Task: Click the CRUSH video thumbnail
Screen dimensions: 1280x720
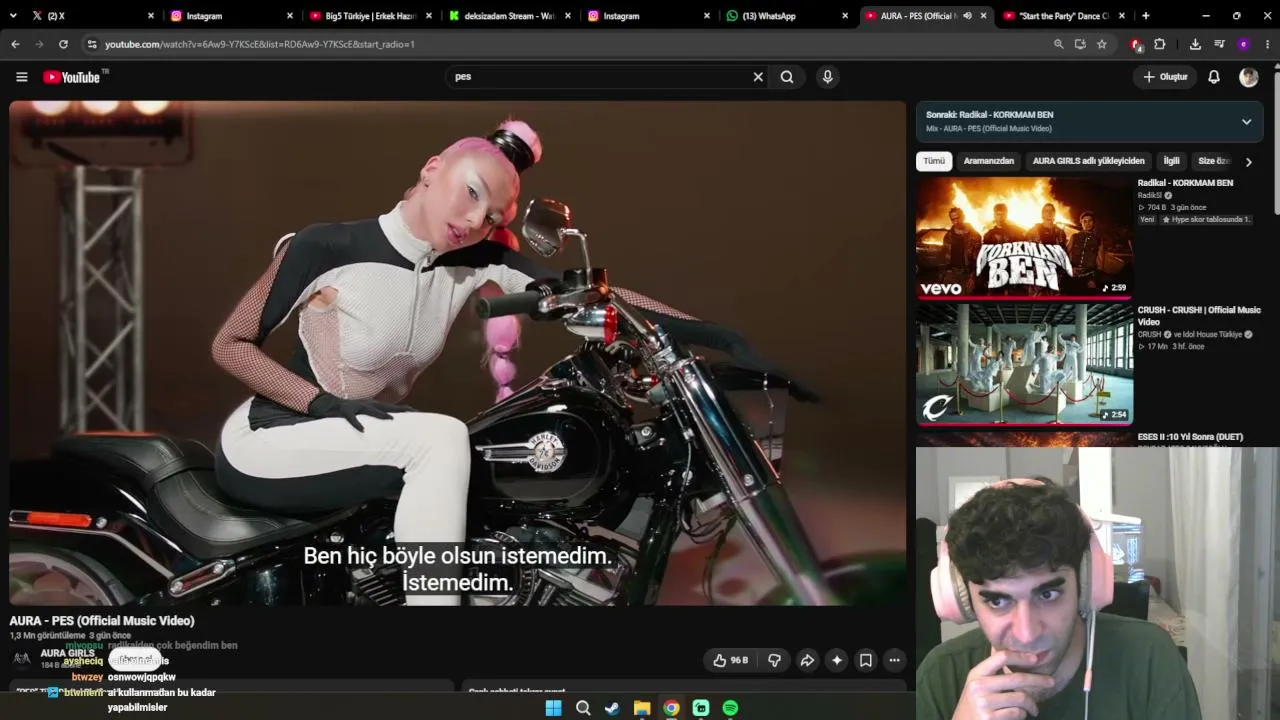Action: (x=1025, y=365)
